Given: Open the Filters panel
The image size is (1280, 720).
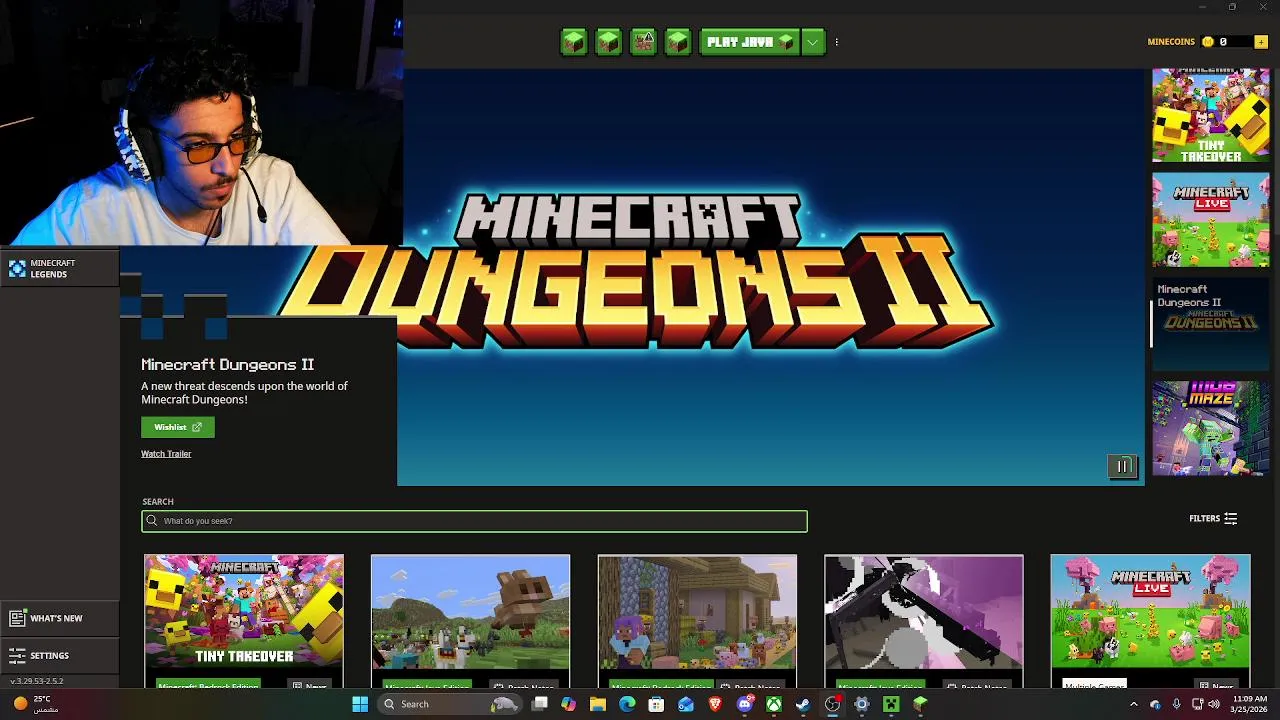Looking at the screenshot, I should [1213, 518].
